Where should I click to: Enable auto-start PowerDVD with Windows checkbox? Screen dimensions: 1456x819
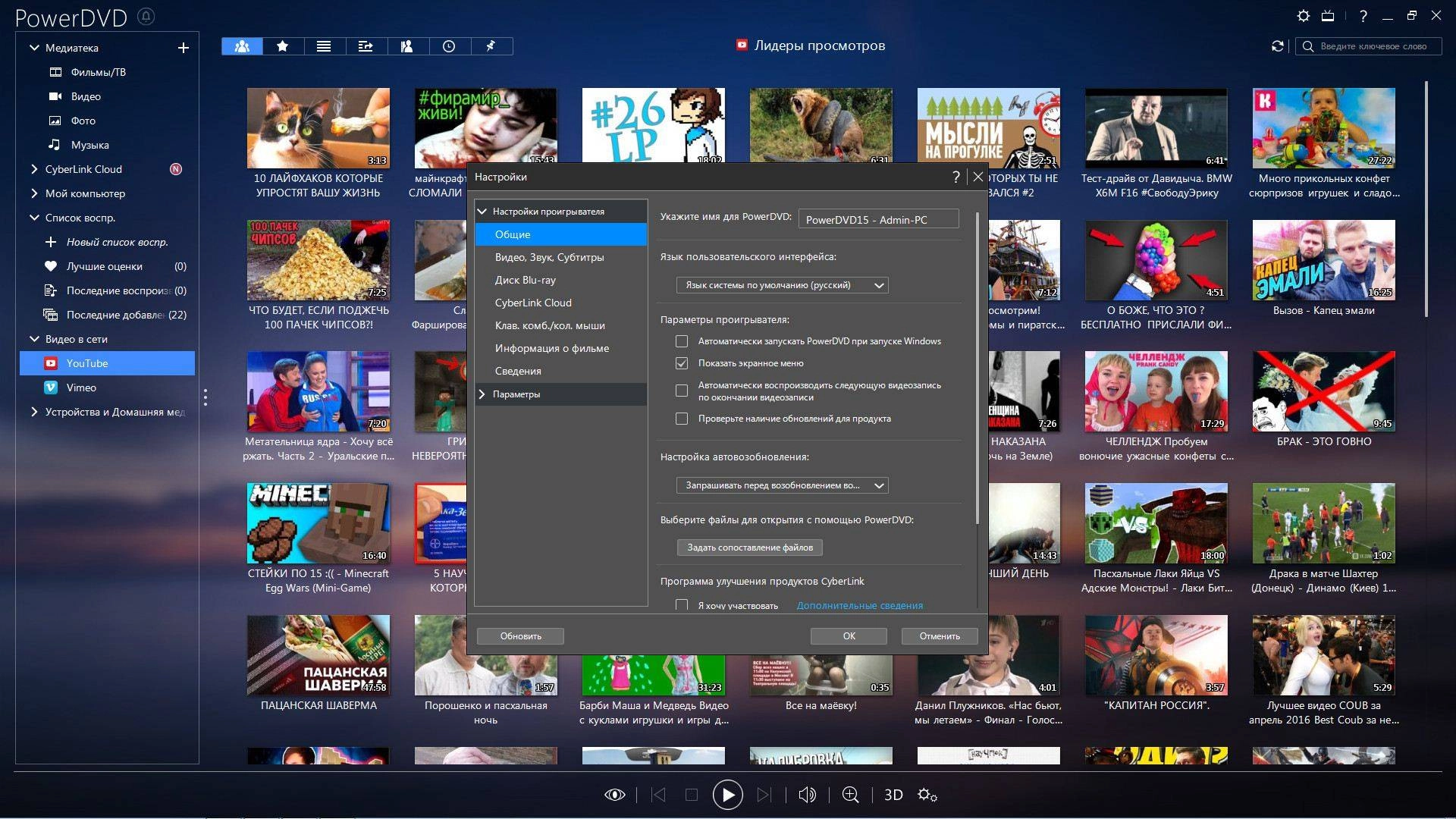pos(682,341)
